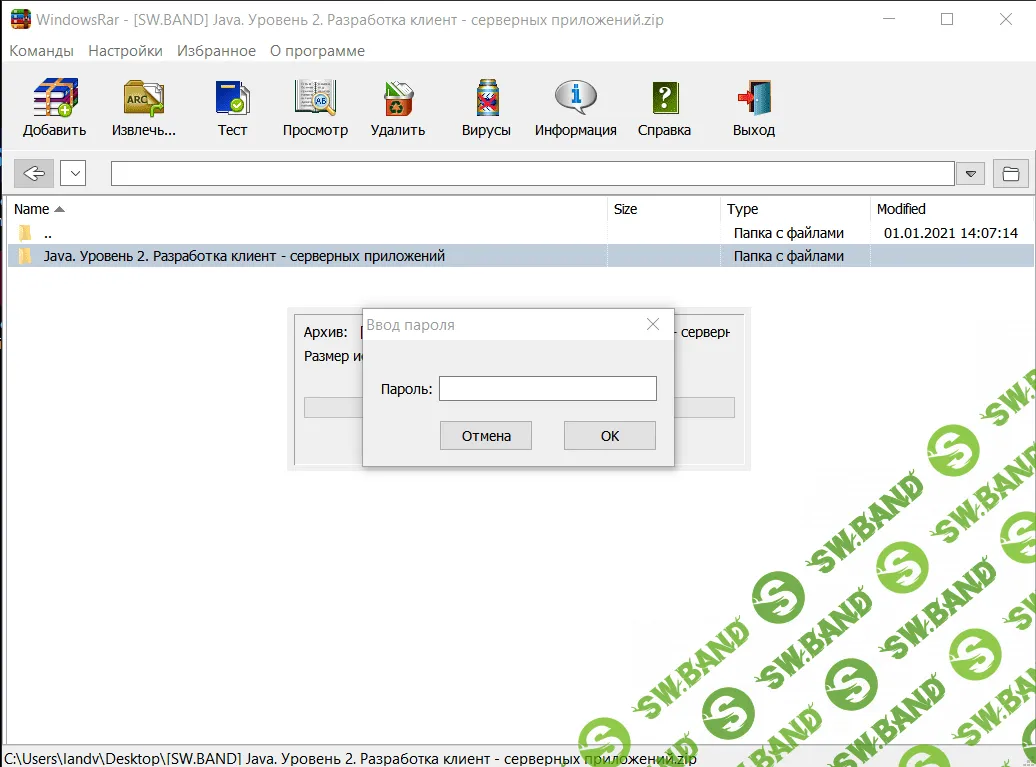
Task: Go back with the left arrow button
Action: [34, 174]
